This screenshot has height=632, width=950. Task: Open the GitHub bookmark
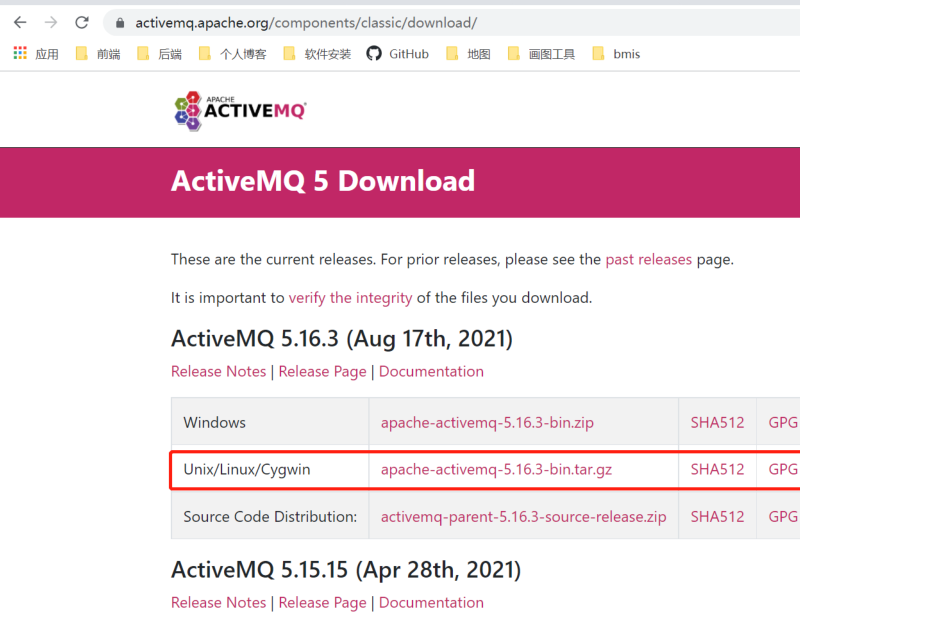point(398,54)
